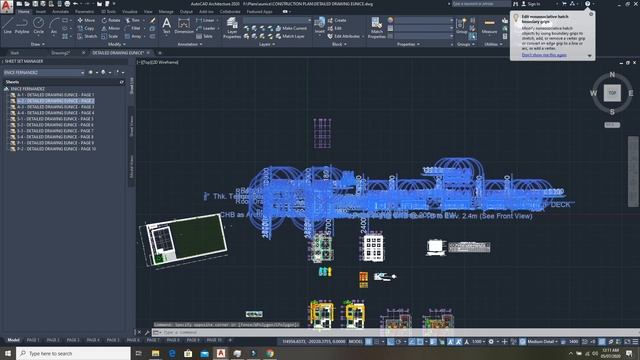Toggle MODEL space button in status bar

(x=356, y=342)
